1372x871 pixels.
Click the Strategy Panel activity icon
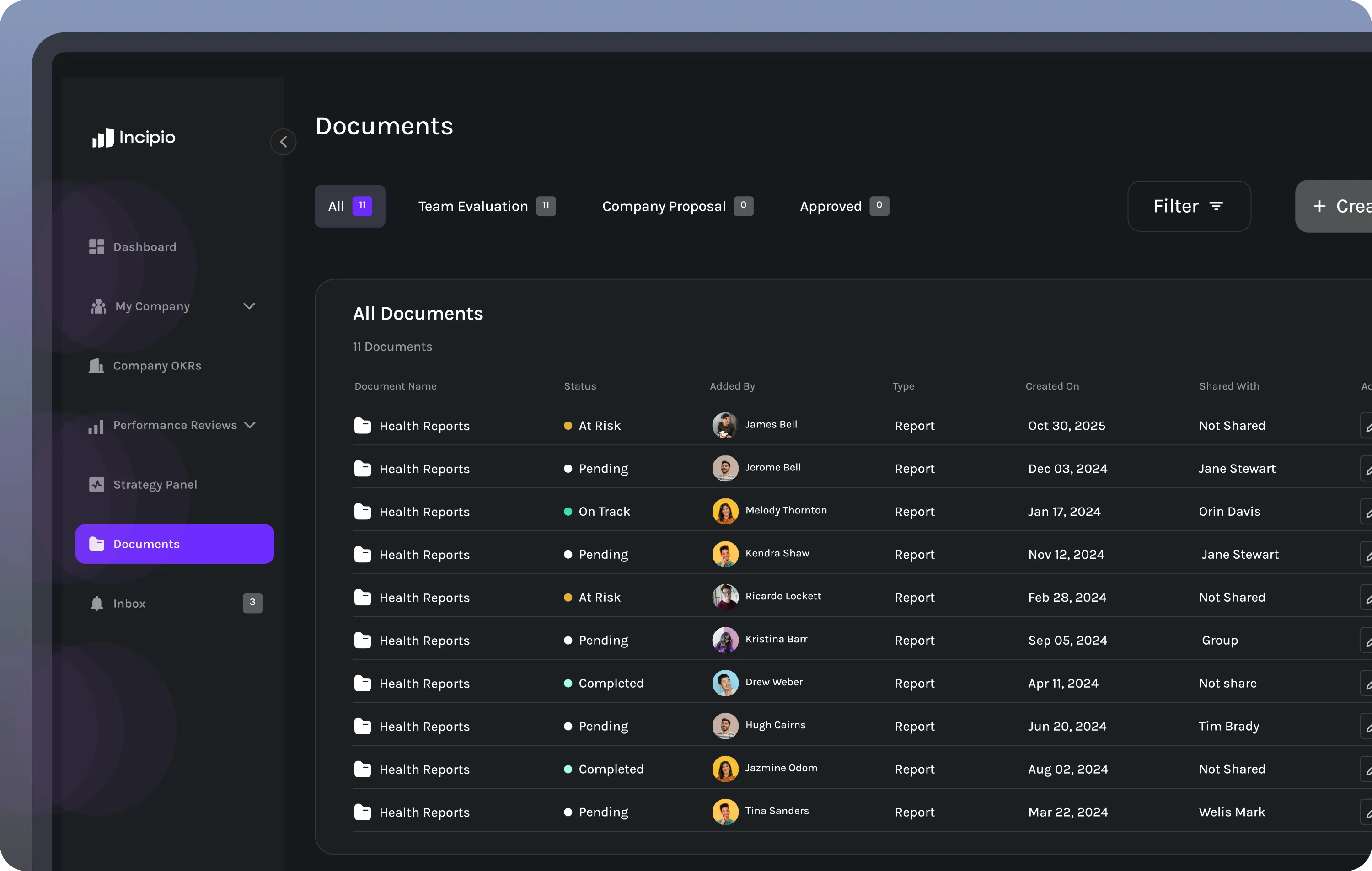pyautogui.click(x=96, y=485)
